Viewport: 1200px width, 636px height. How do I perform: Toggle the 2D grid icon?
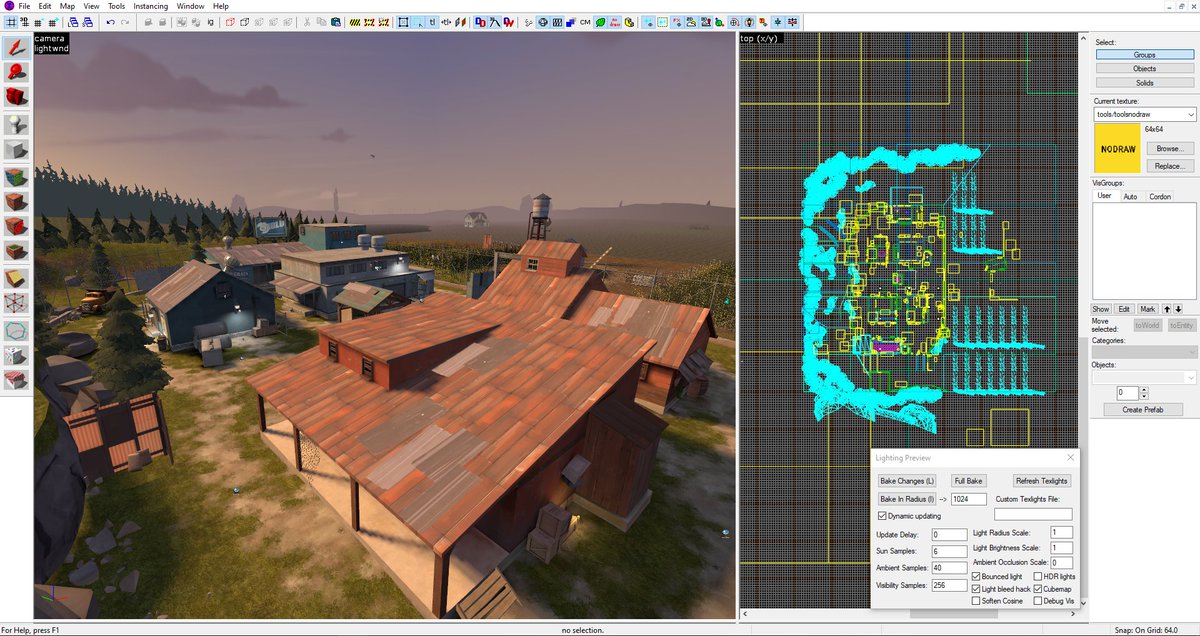coord(11,22)
